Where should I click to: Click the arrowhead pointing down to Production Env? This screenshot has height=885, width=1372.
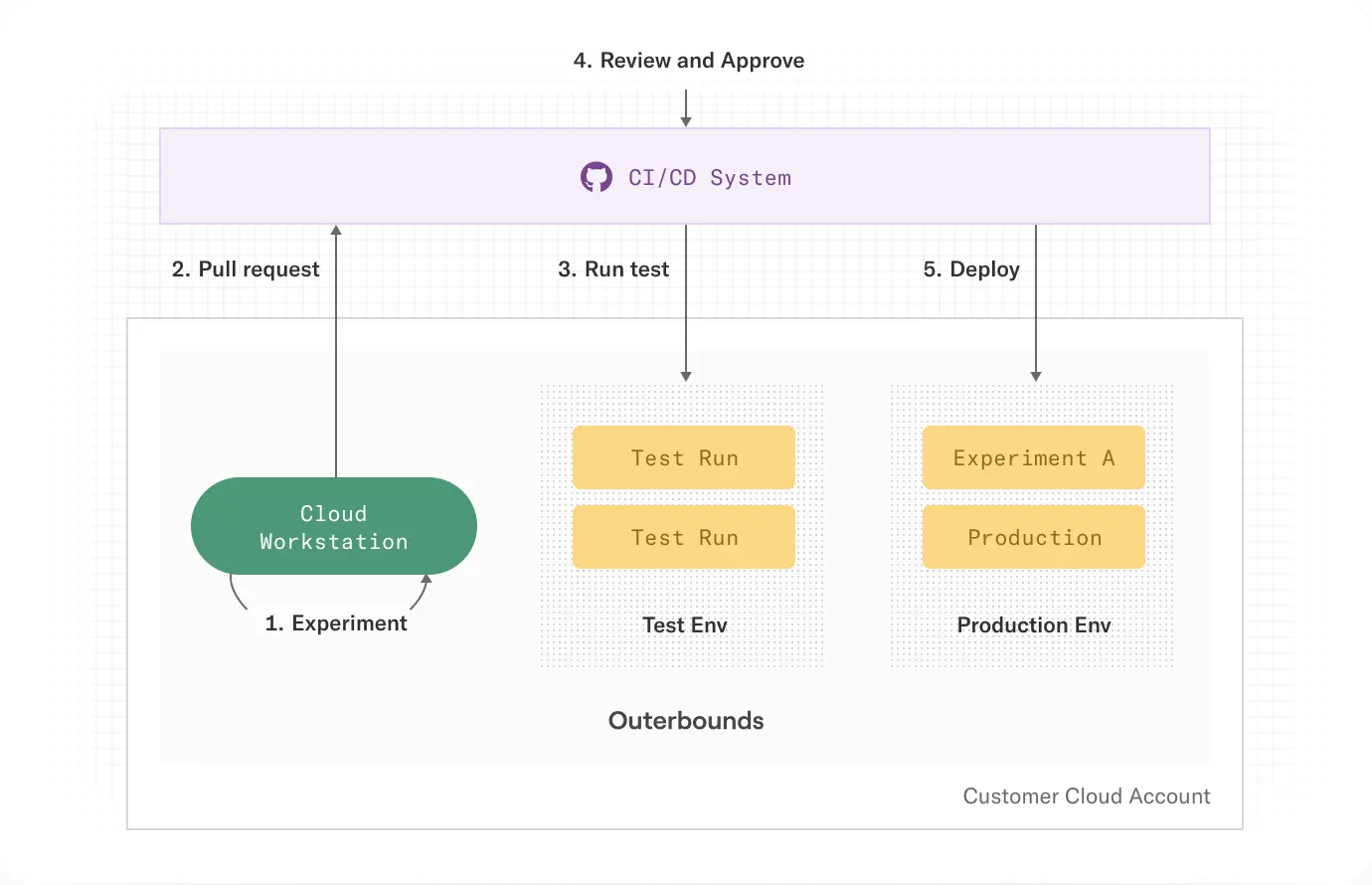pyautogui.click(x=1036, y=376)
